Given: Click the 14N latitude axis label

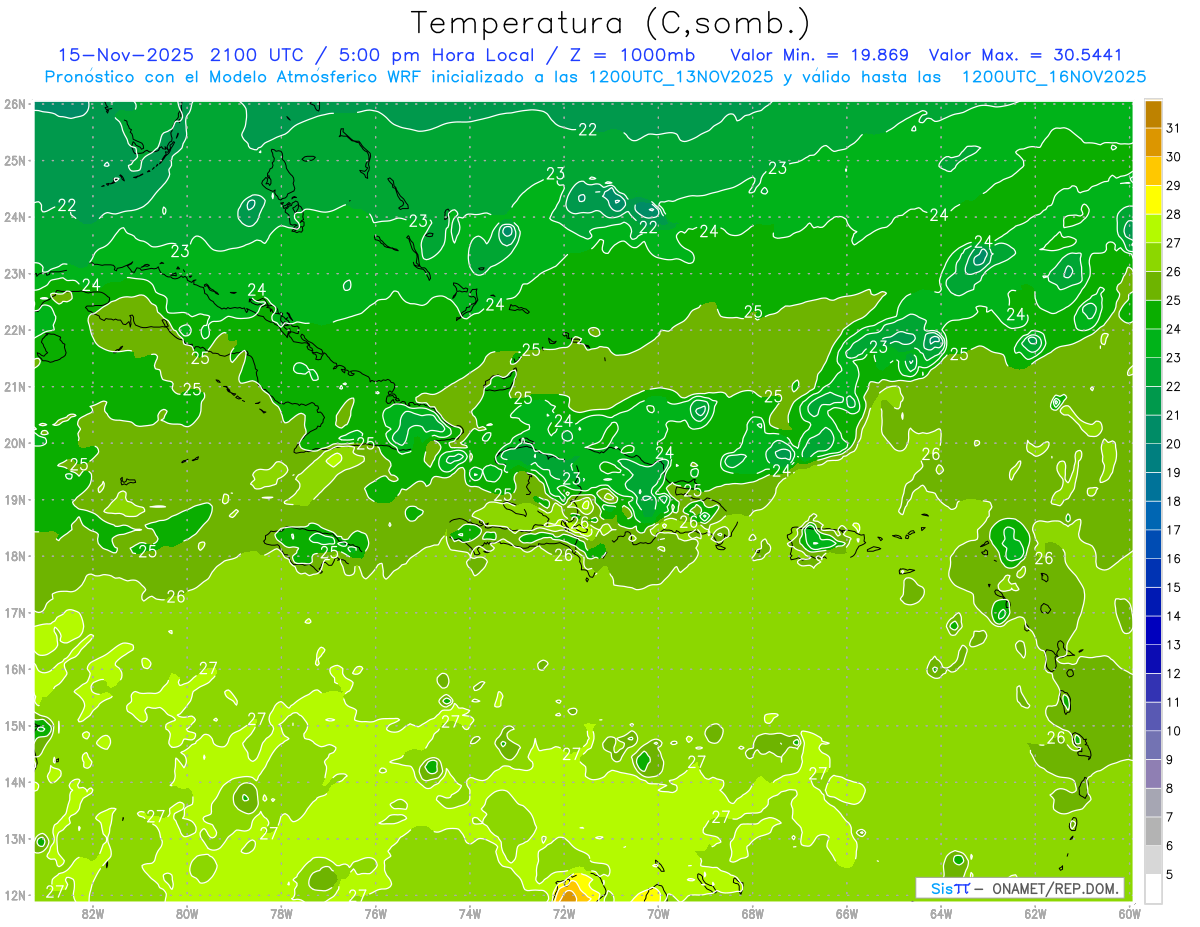Looking at the screenshot, I should click(15, 782).
